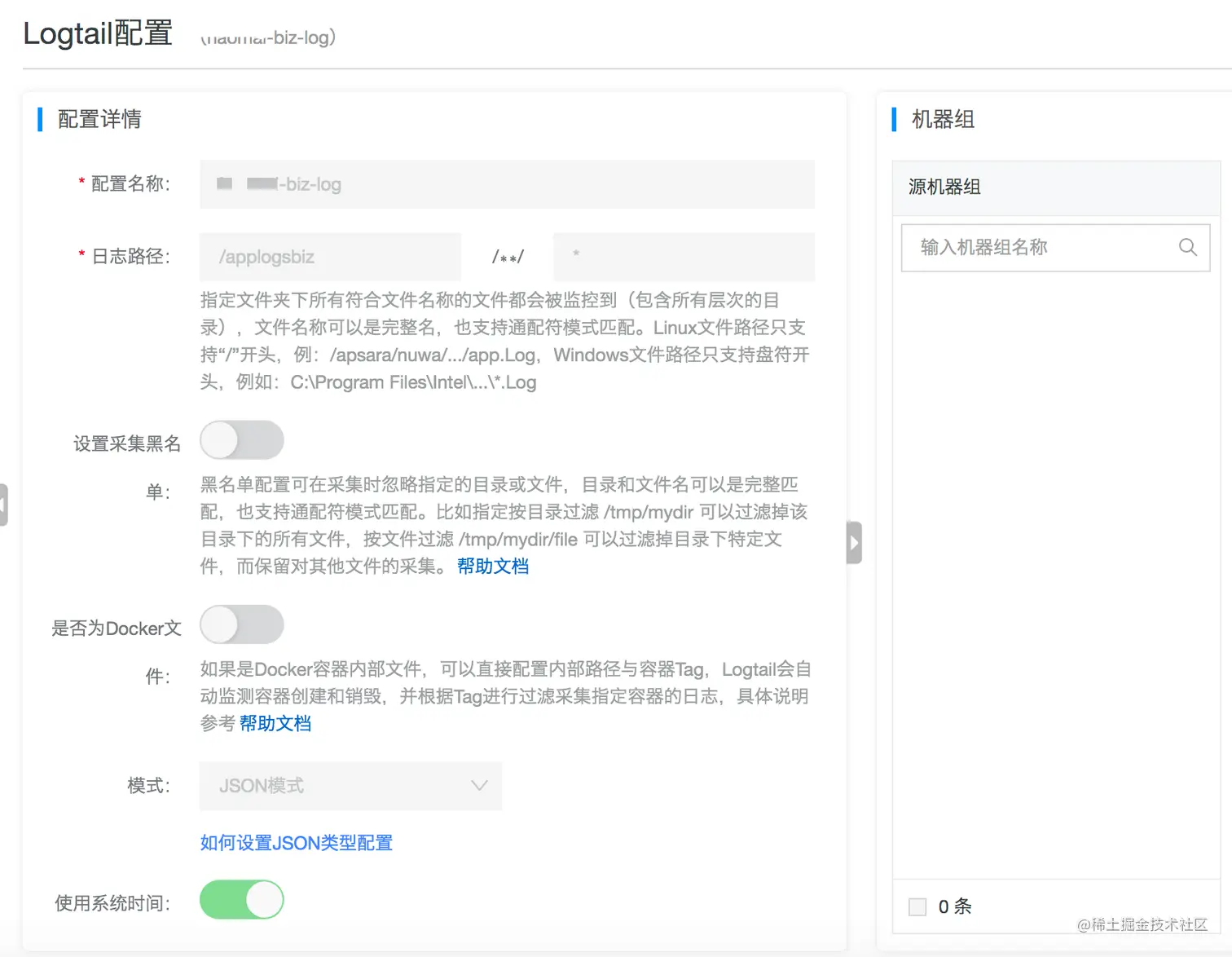Click the 配置详情 panel title
Screen dimensions: 1232x957
tap(99, 119)
